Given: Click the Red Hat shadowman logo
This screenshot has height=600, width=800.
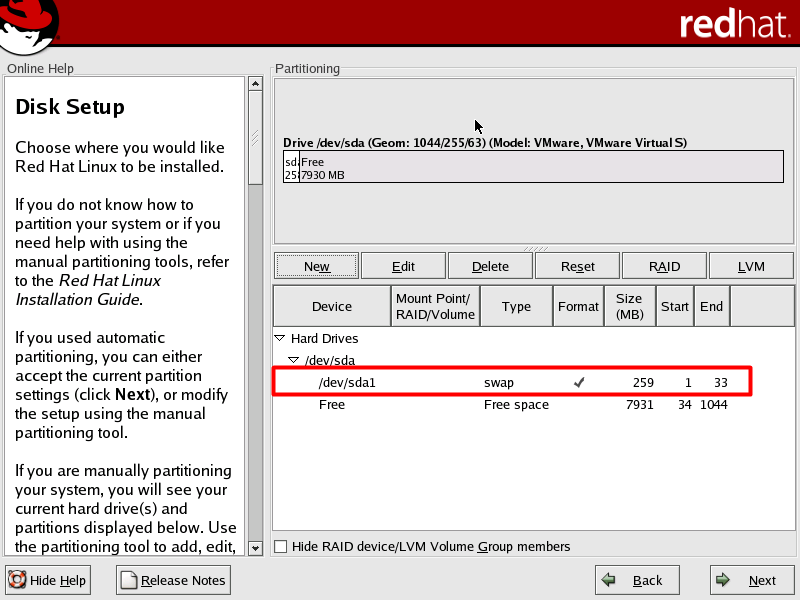Looking at the screenshot, I should tap(29, 27).
